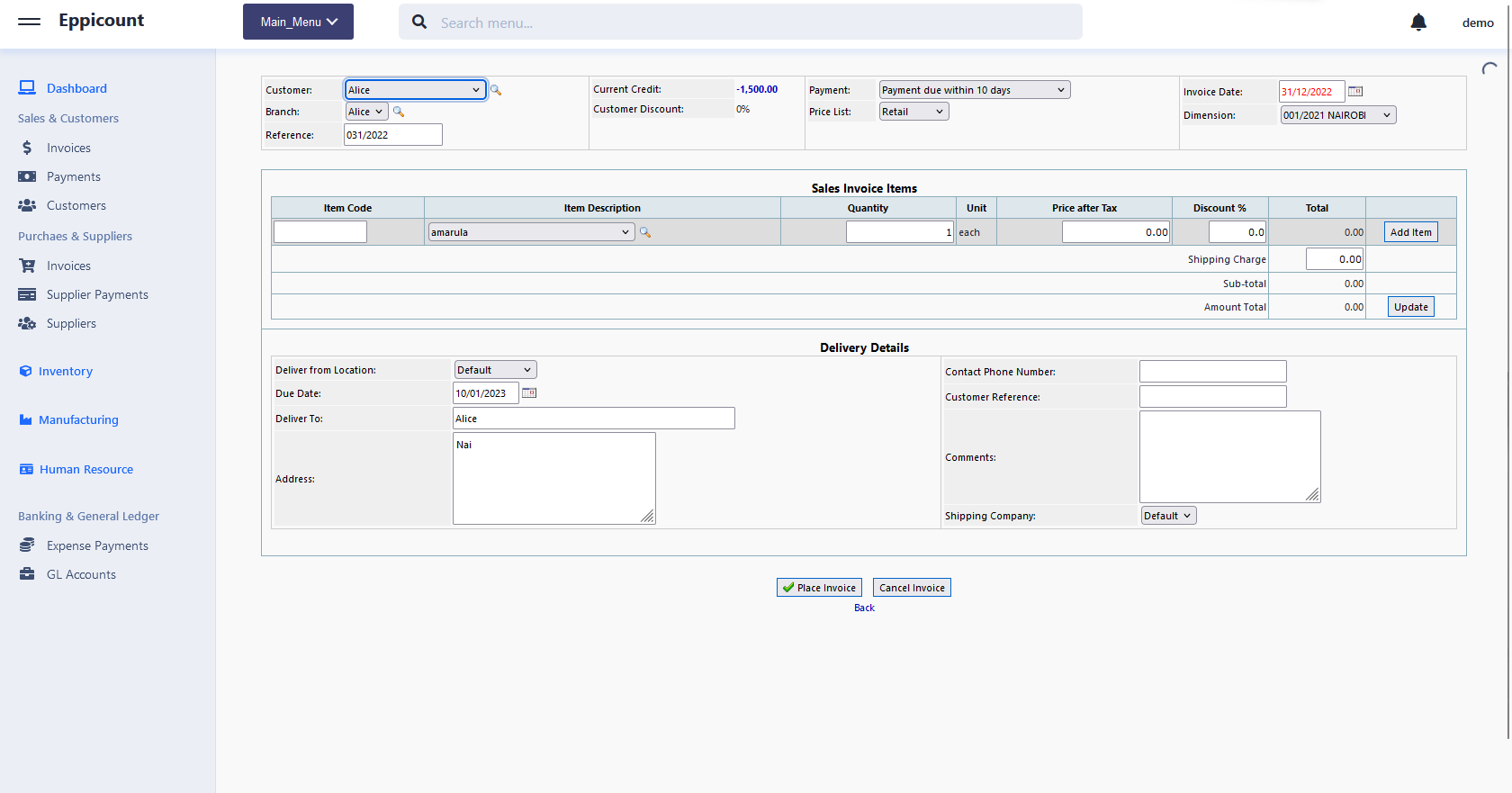
Task: Click the Contact Phone Number field
Action: click(x=1213, y=372)
